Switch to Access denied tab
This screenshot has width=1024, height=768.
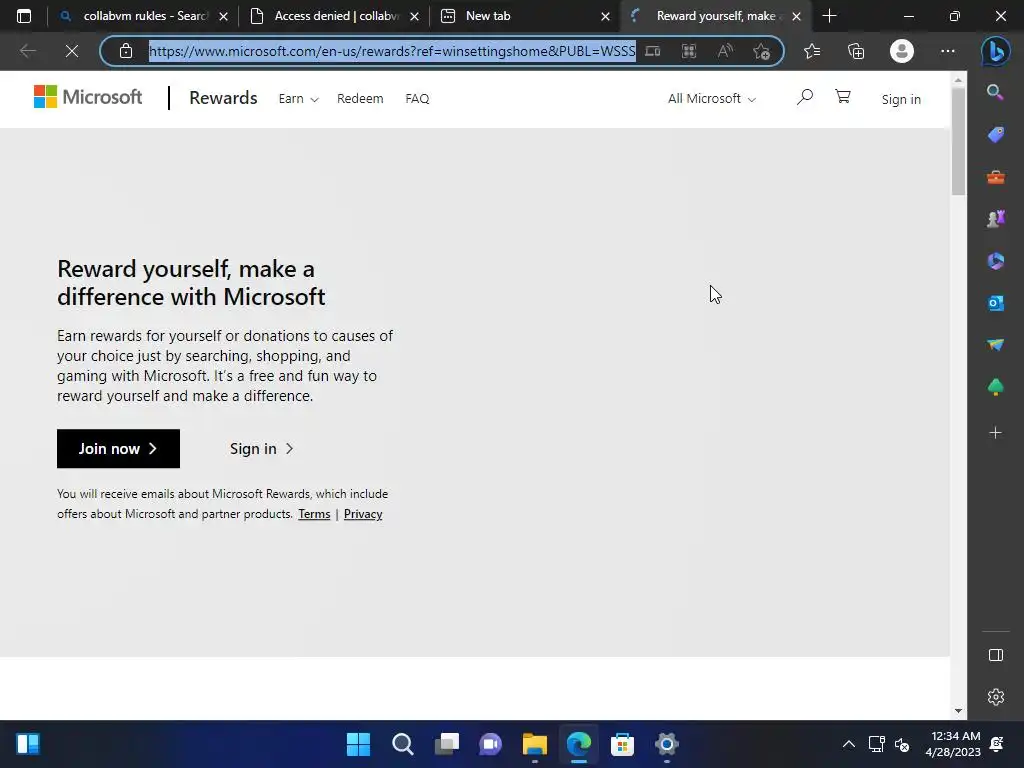tap(335, 16)
